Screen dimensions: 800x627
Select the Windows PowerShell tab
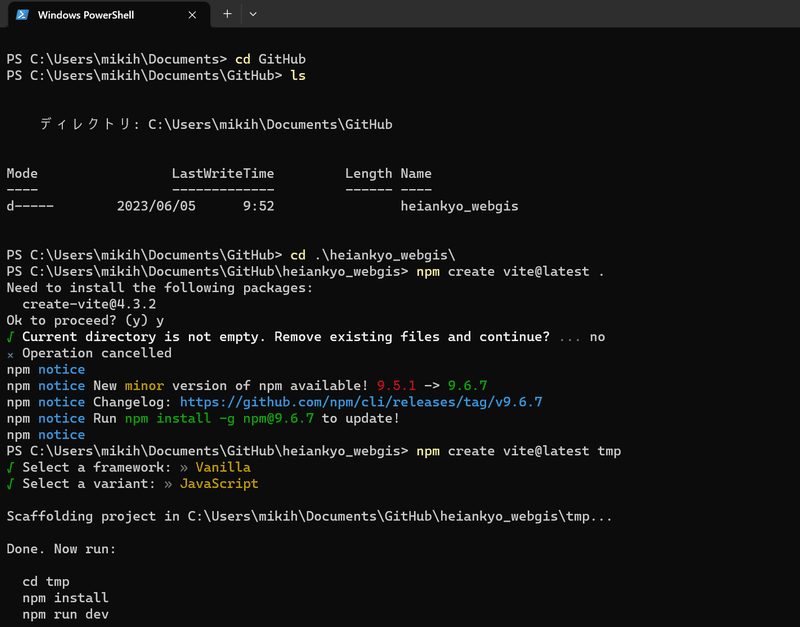coord(109,15)
